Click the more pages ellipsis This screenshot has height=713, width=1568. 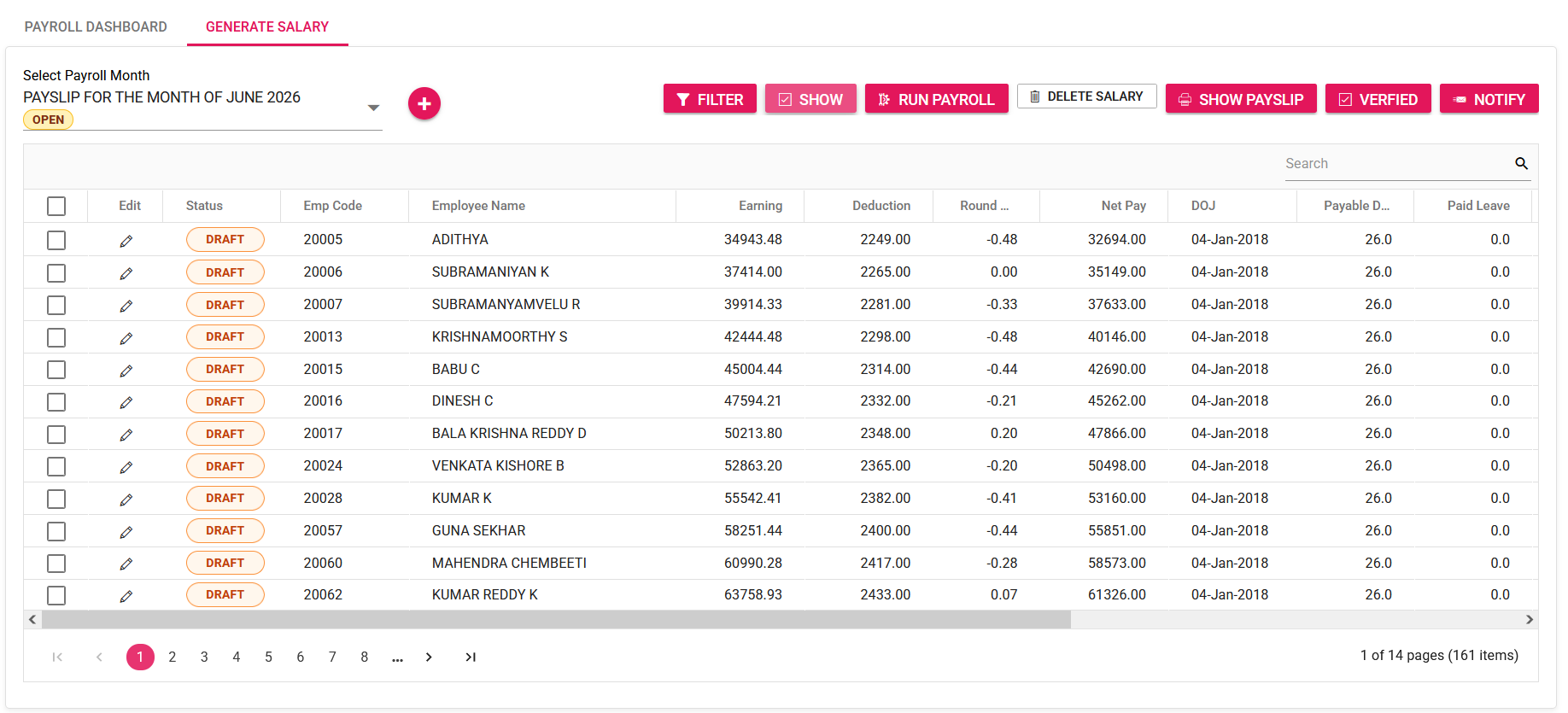coord(397,657)
